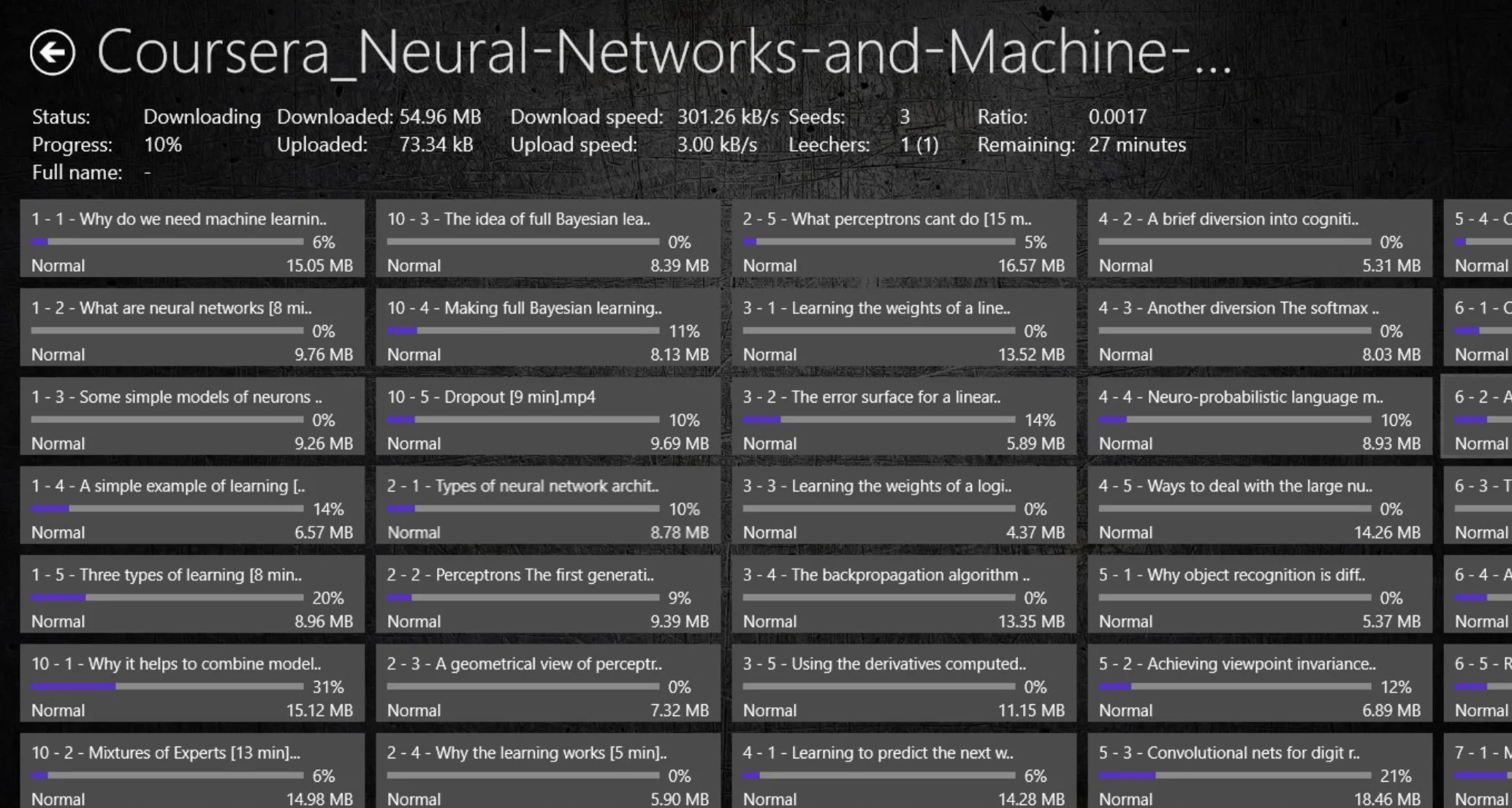Select file '1 - 1 - Why do we need machine learnin..'

coord(192,238)
